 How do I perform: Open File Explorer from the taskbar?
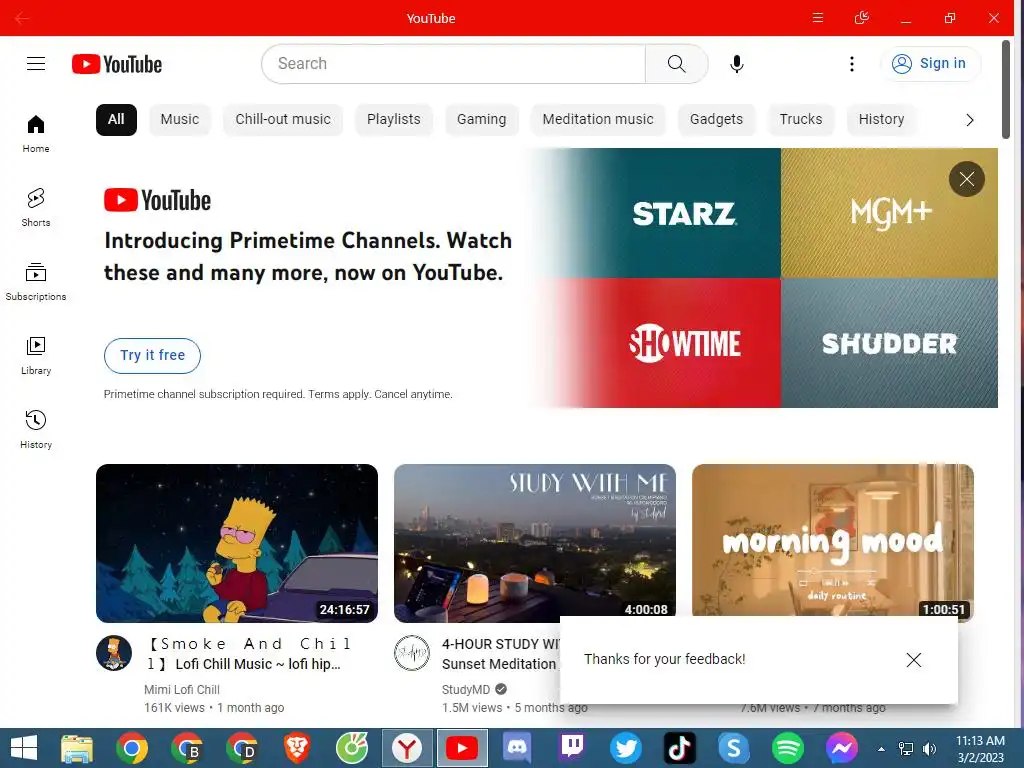[77, 748]
